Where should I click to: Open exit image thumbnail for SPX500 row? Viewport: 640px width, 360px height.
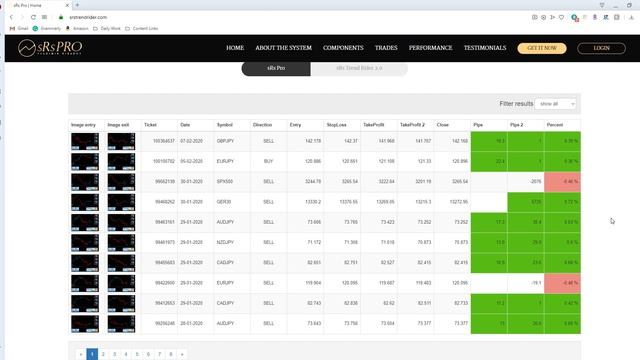pyautogui.click(x=121, y=182)
